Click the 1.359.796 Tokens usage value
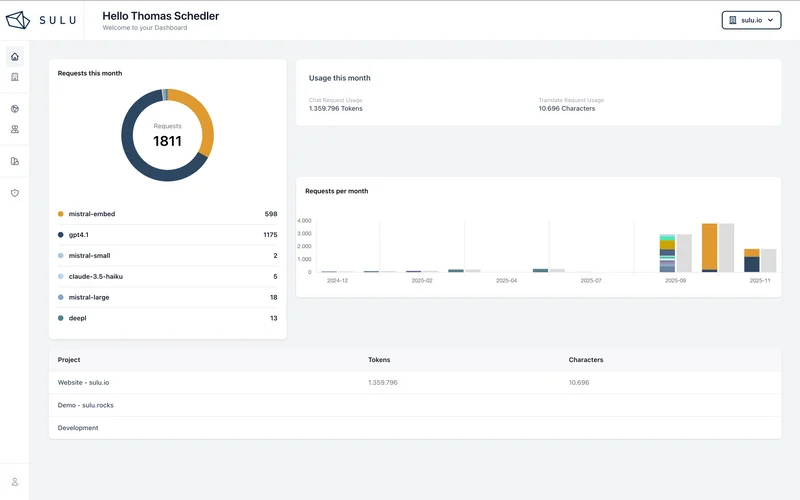 point(336,109)
